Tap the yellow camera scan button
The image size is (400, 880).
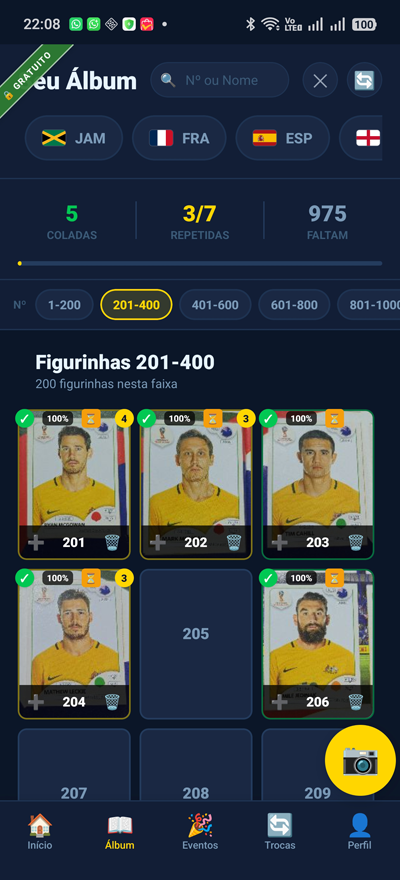(360, 760)
